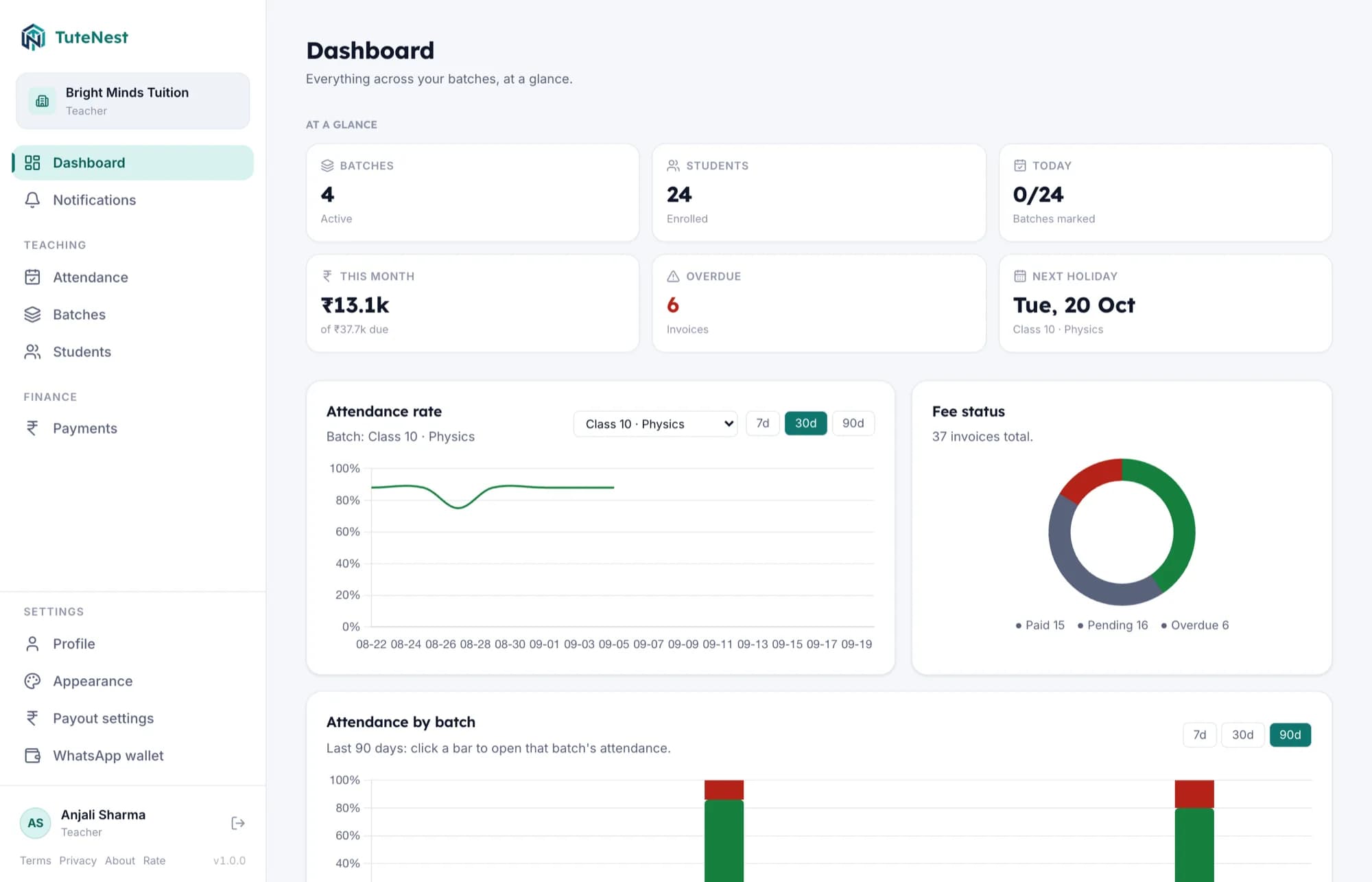Click the Batches layers icon in sidebar

32,314
